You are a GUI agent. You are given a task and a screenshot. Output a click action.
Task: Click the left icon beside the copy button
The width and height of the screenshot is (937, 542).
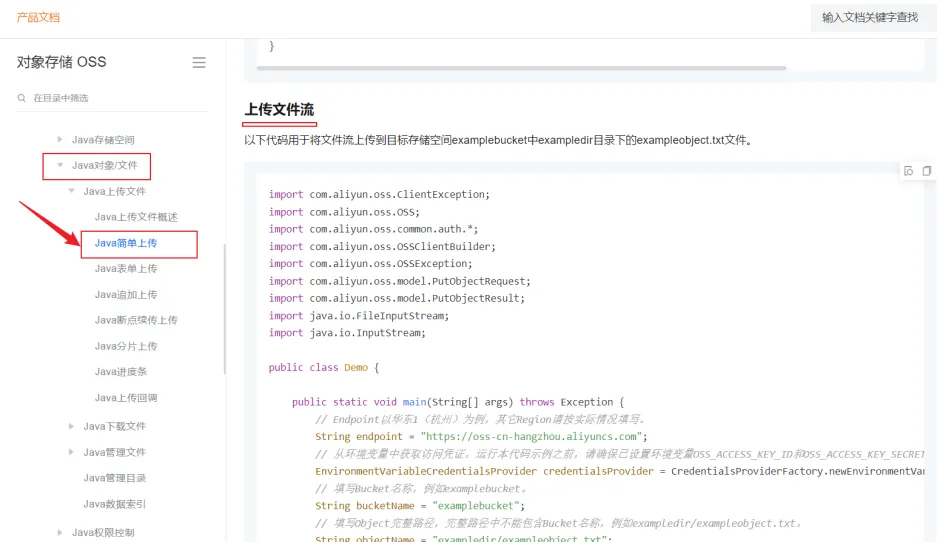point(909,171)
